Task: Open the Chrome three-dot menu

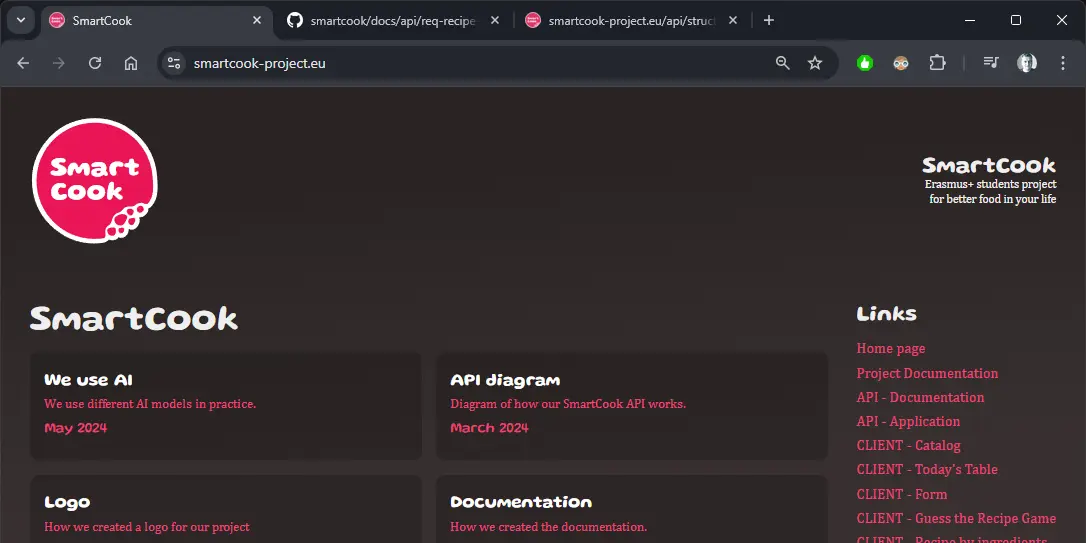Action: 1063,63
